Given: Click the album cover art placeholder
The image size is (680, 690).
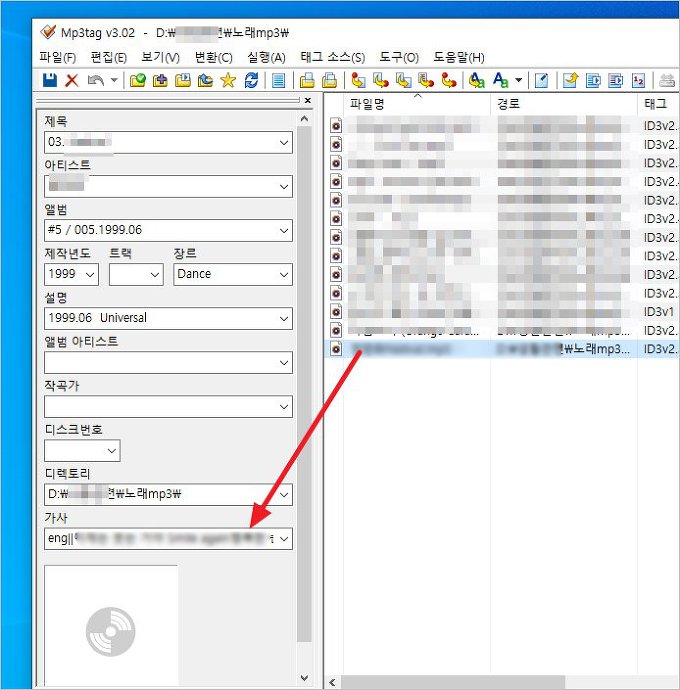Looking at the screenshot, I should [111, 625].
